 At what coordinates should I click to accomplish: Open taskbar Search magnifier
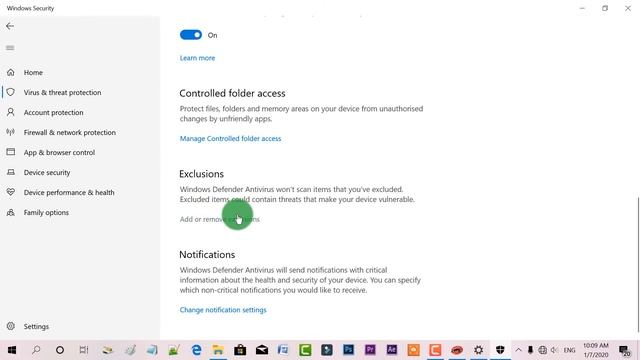click(x=36, y=350)
